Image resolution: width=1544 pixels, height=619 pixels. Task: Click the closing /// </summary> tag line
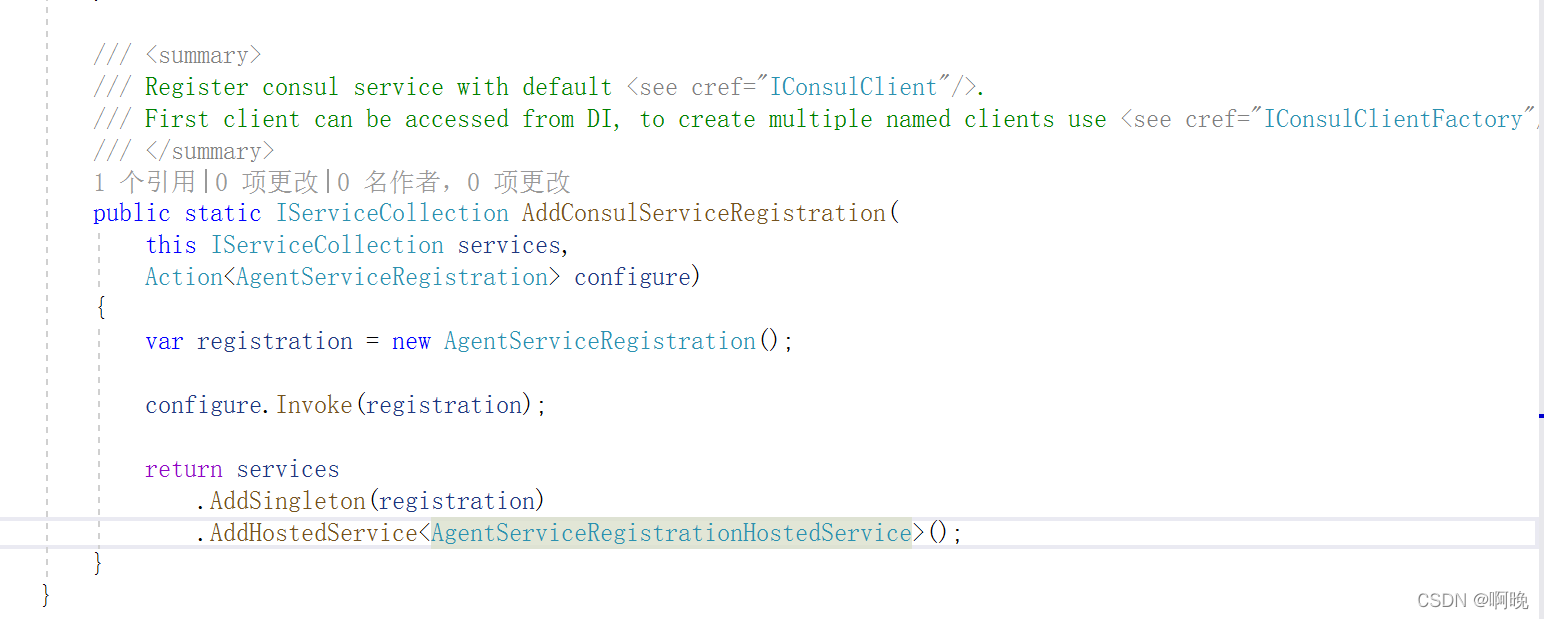[184, 151]
